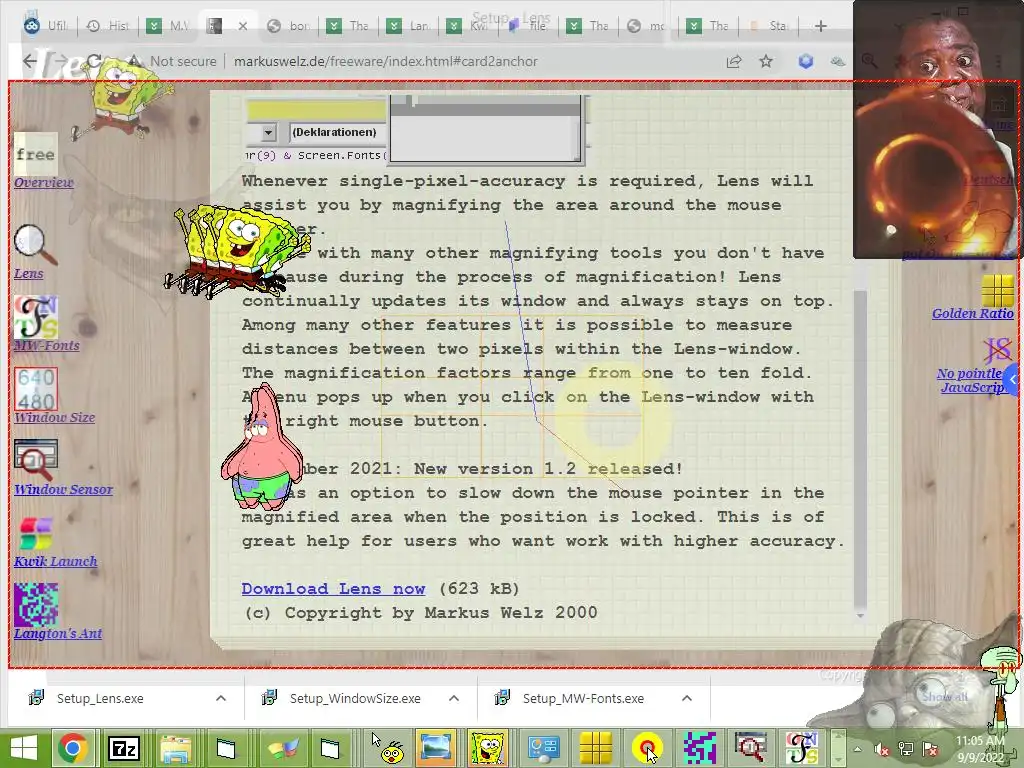1024x768 pixels.
Task: Open the Window Sensor sidebar icon
Action: [36, 461]
